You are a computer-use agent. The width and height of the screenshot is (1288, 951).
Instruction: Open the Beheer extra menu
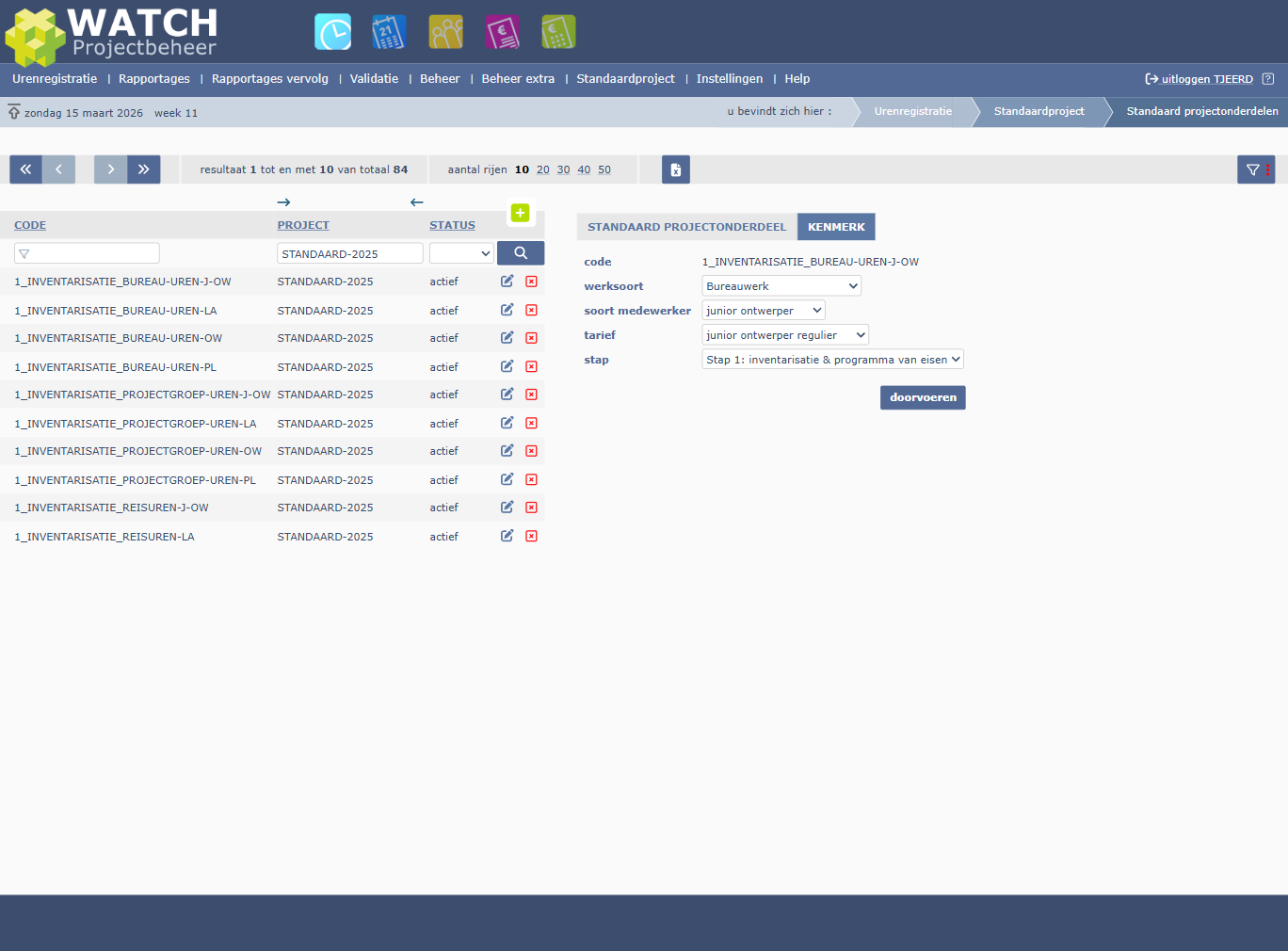pos(518,79)
